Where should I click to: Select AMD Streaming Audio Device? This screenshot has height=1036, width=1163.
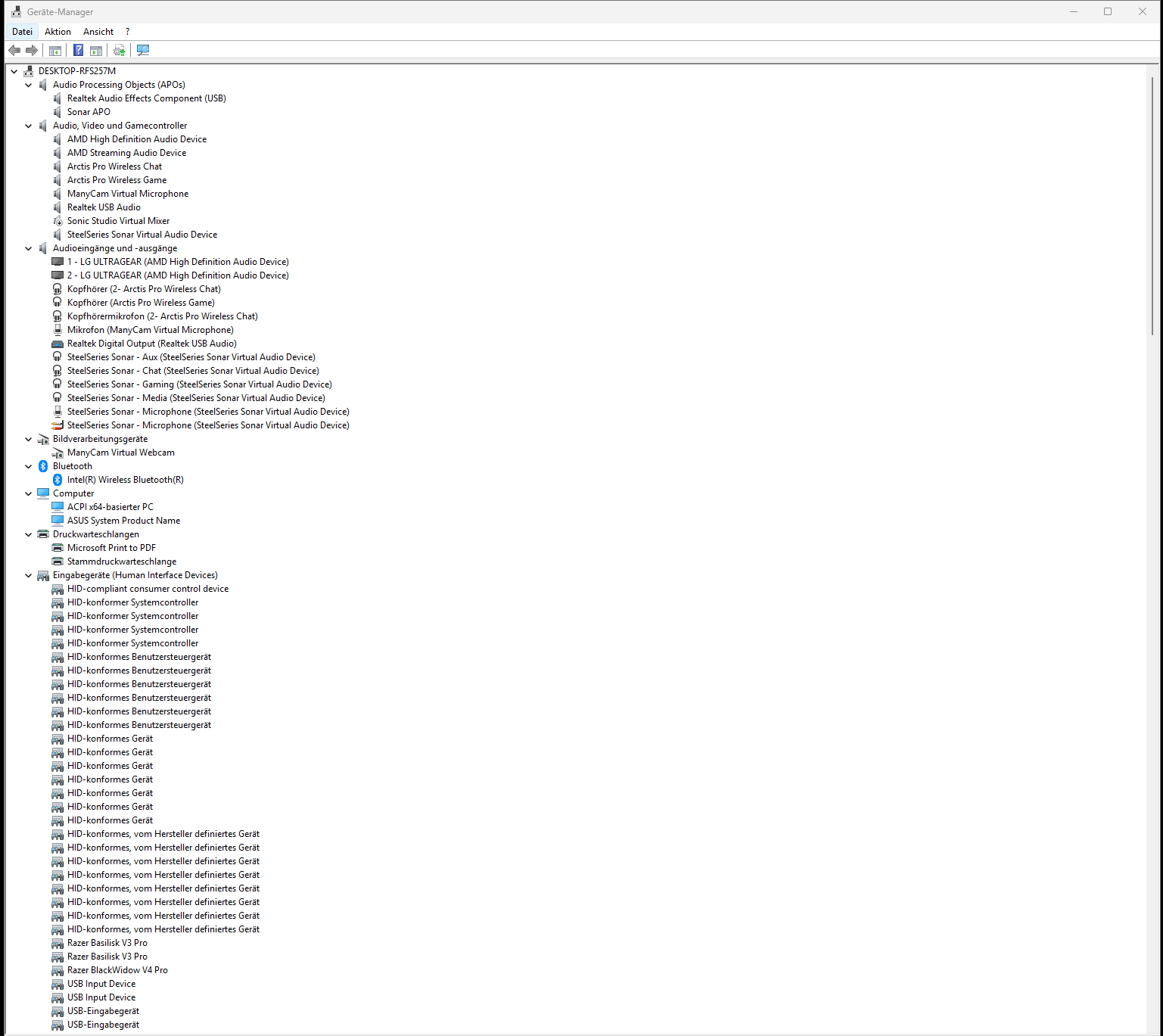click(x=126, y=153)
